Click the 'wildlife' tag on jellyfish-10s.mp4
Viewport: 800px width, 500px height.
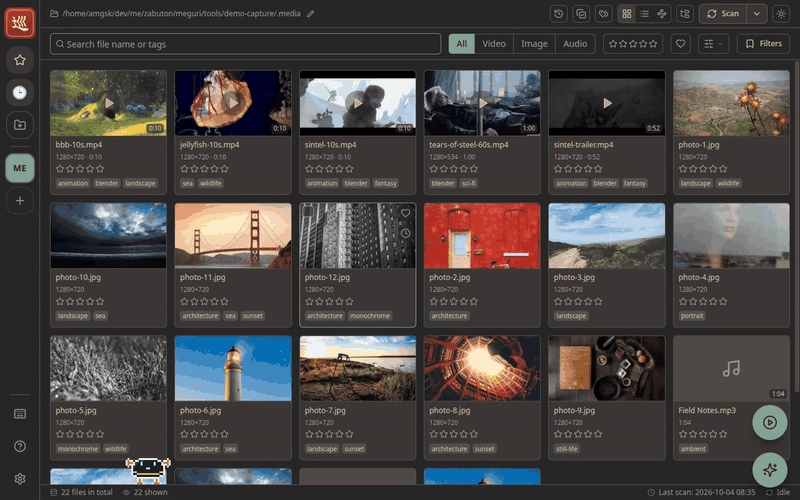(x=211, y=183)
